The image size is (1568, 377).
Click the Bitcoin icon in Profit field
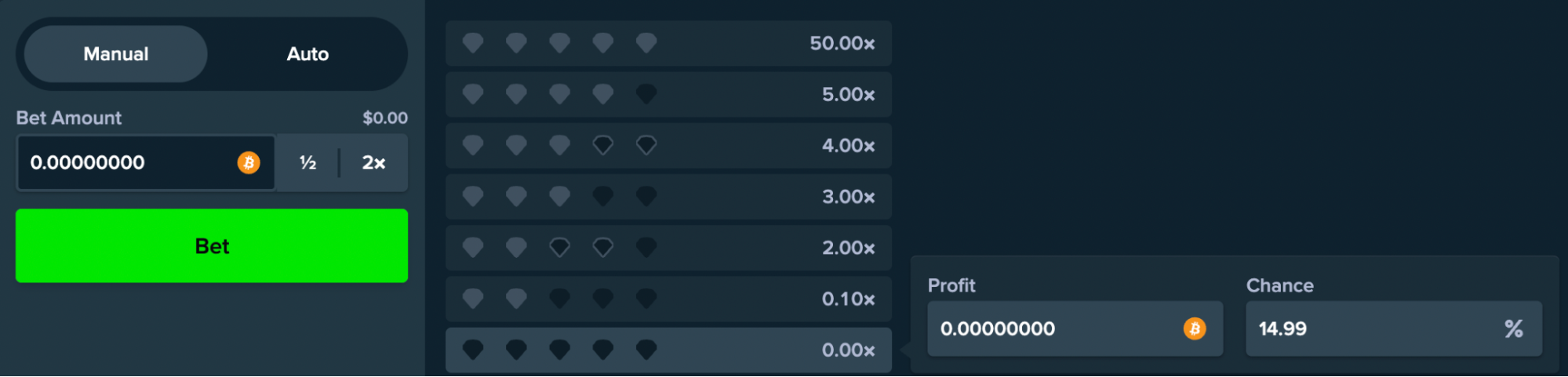(x=1194, y=329)
